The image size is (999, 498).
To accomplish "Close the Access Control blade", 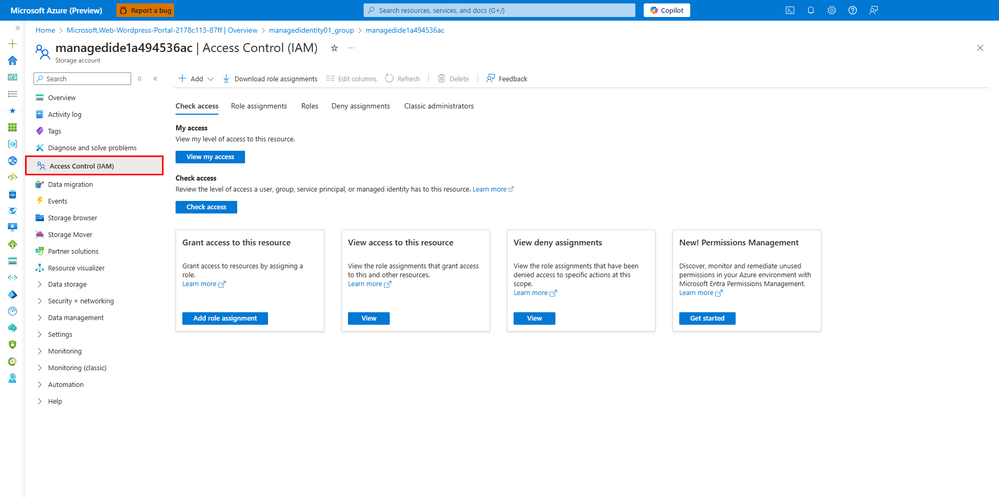I will (980, 48).
